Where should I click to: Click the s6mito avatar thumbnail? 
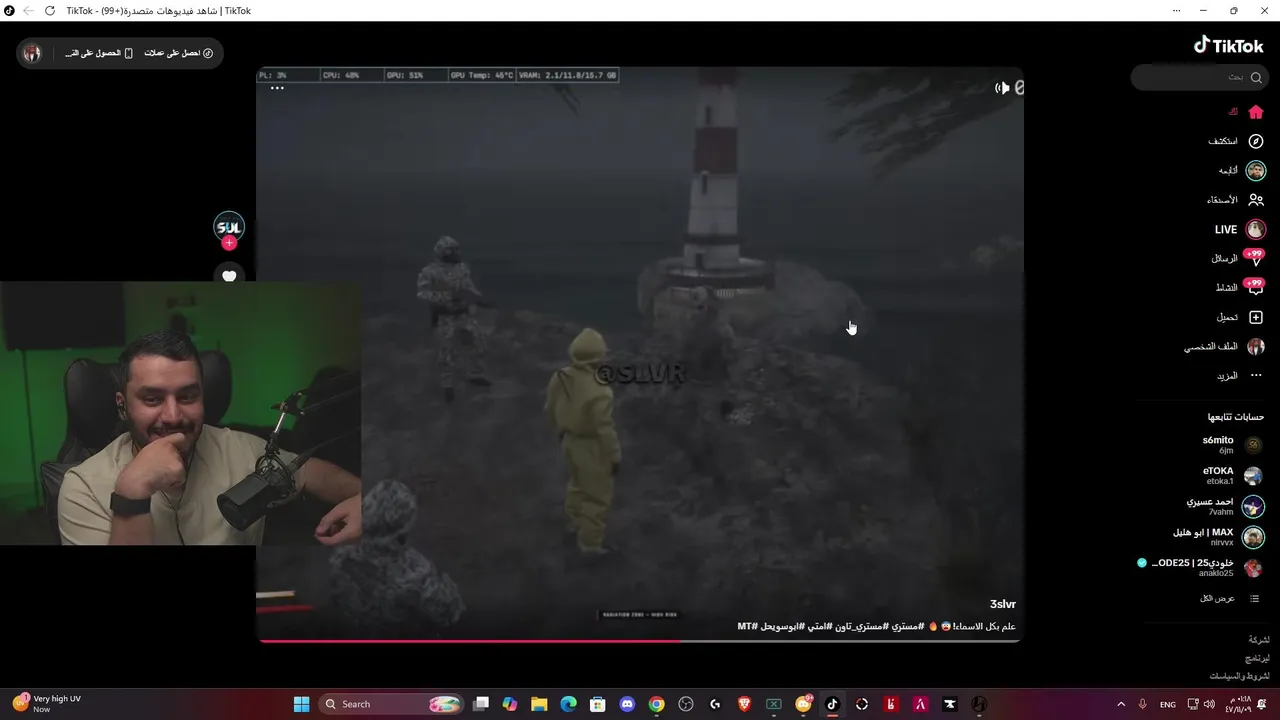1253,445
